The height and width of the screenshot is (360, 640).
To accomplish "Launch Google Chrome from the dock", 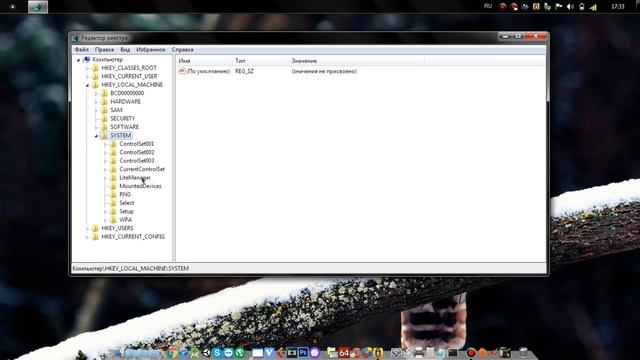I will [x=172, y=353].
